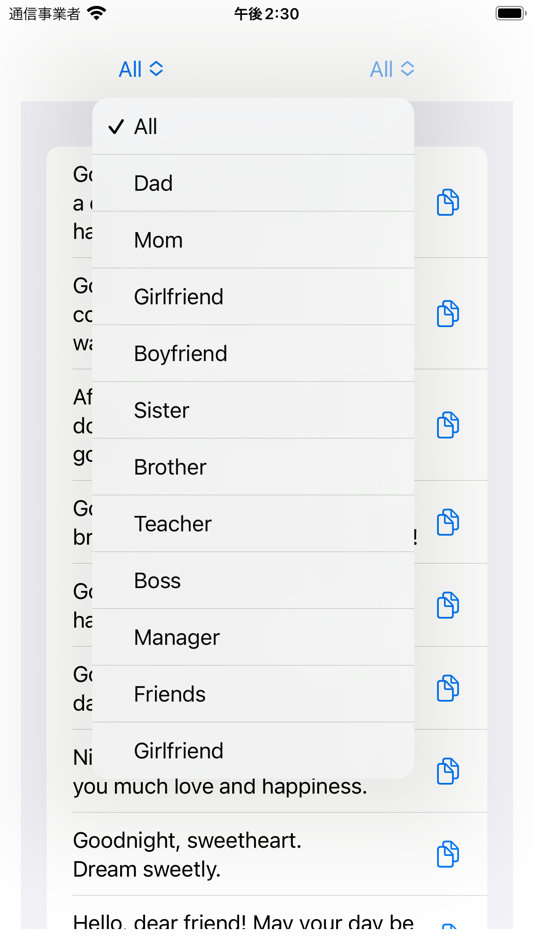Copy the message wishing much love and happiness

(x=448, y=771)
